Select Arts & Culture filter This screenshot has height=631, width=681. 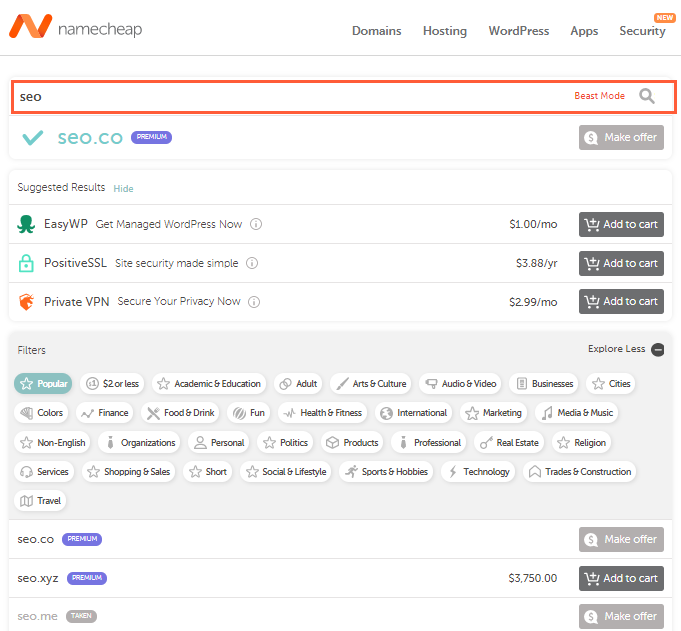pos(371,383)
